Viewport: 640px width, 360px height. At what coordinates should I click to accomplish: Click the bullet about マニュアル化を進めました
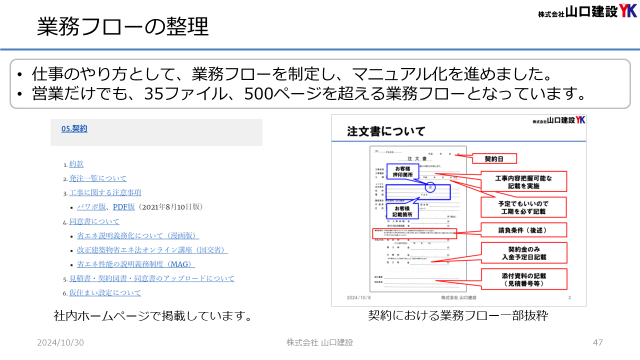(x=292, y=74)
